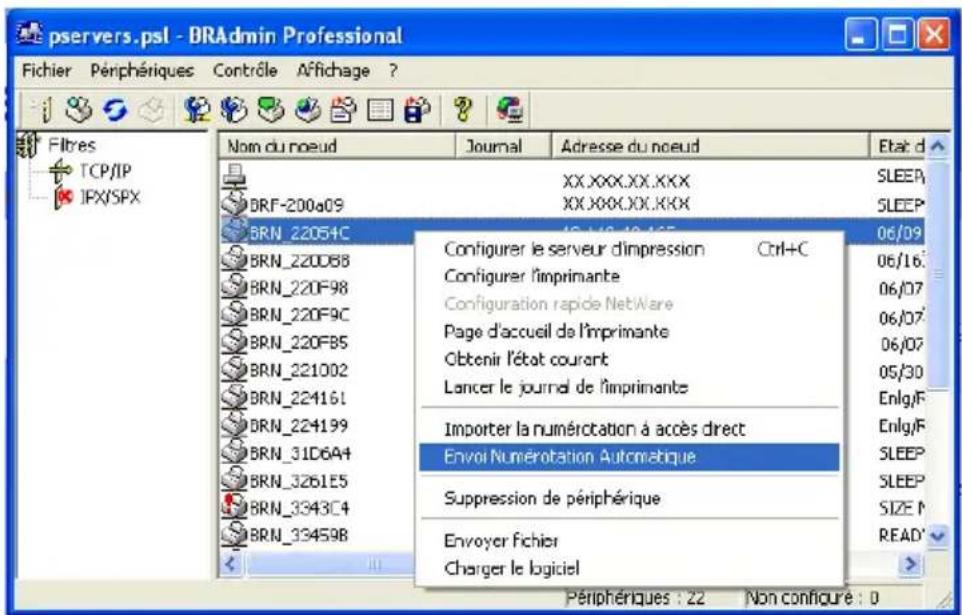Click the search devices printer toolbar icon

pyautogui.click(x=78, y=110)
